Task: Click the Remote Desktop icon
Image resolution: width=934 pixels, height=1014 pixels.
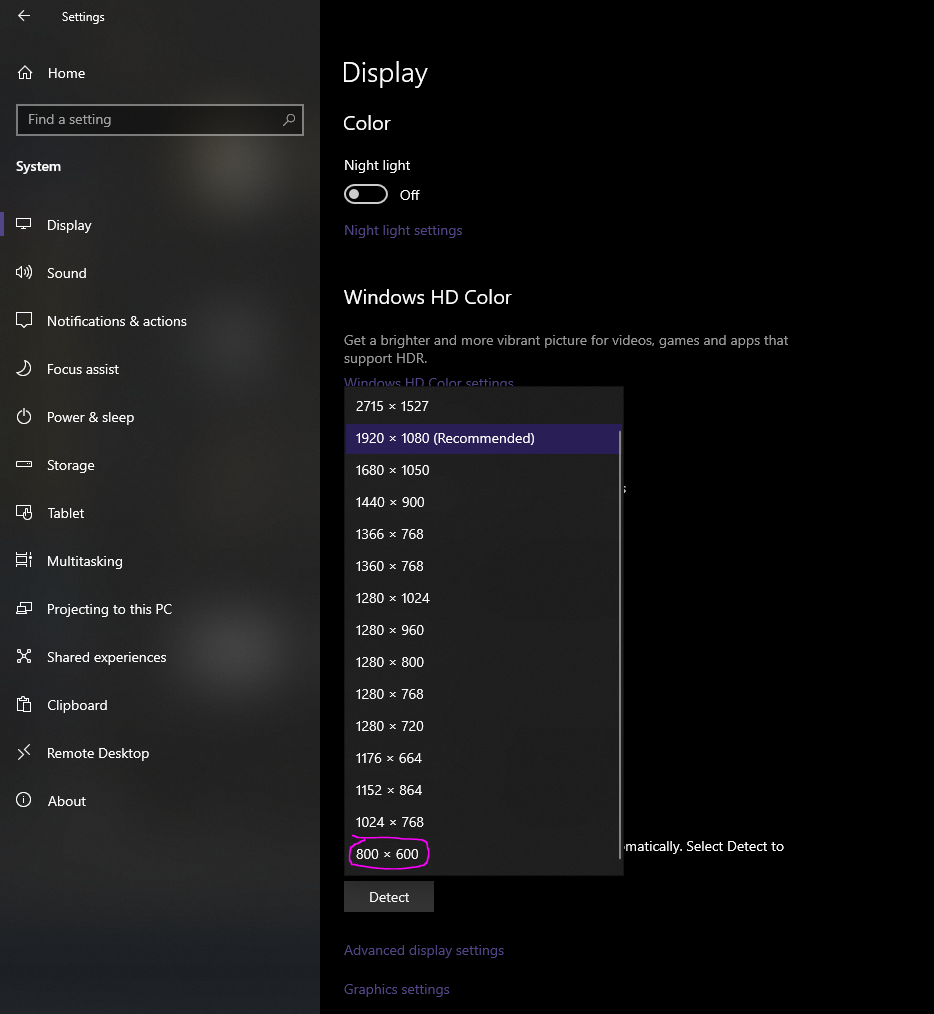Action: click(x=25, y=753)
